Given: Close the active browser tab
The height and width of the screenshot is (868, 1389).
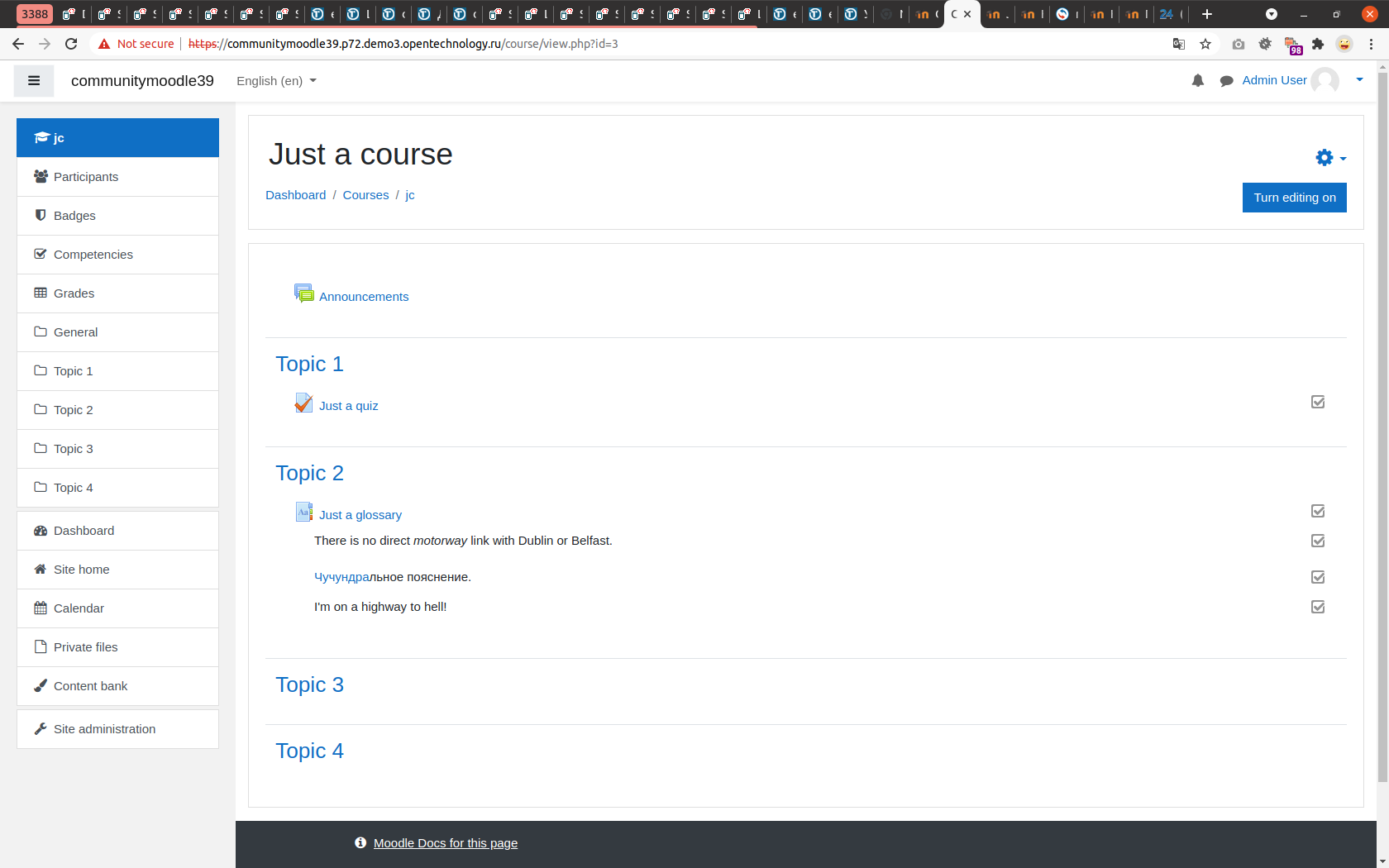Looking at the screenshot, I should 967,14.
